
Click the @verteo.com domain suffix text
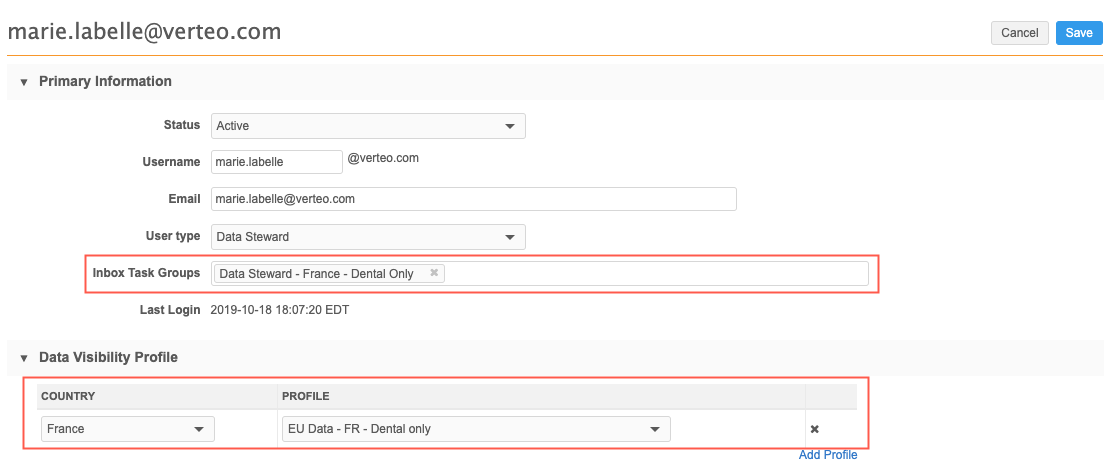point(382,158)
